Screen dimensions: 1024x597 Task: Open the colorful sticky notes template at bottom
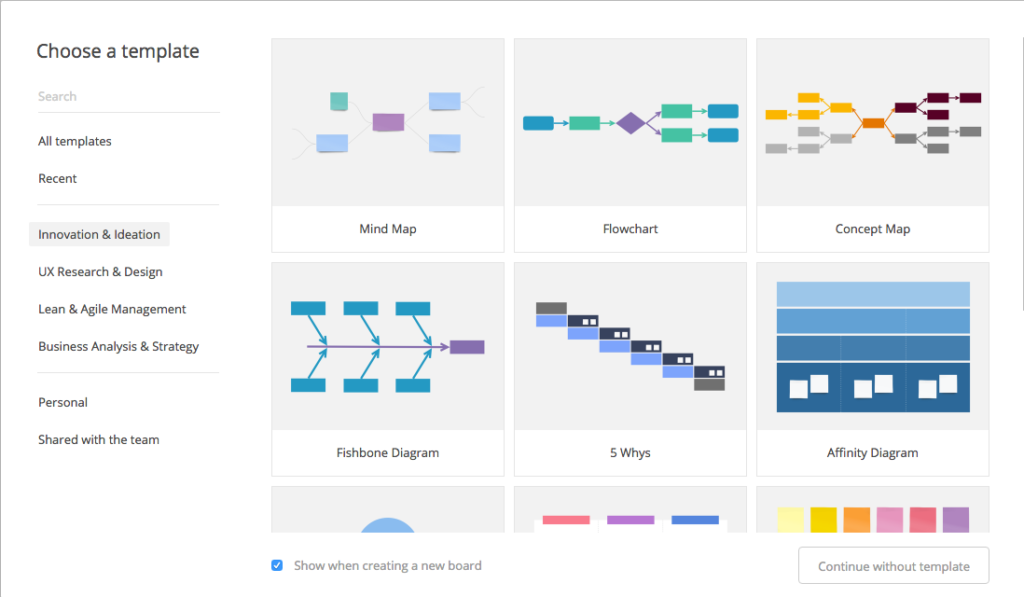pos(872,509)
